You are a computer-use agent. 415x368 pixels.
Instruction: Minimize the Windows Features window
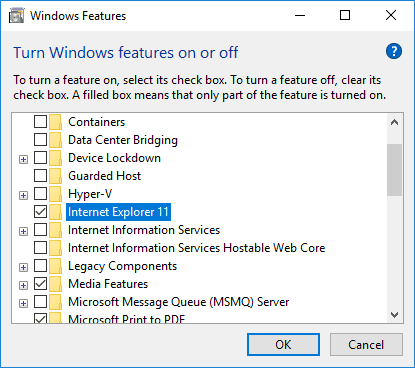click(300, 15)
